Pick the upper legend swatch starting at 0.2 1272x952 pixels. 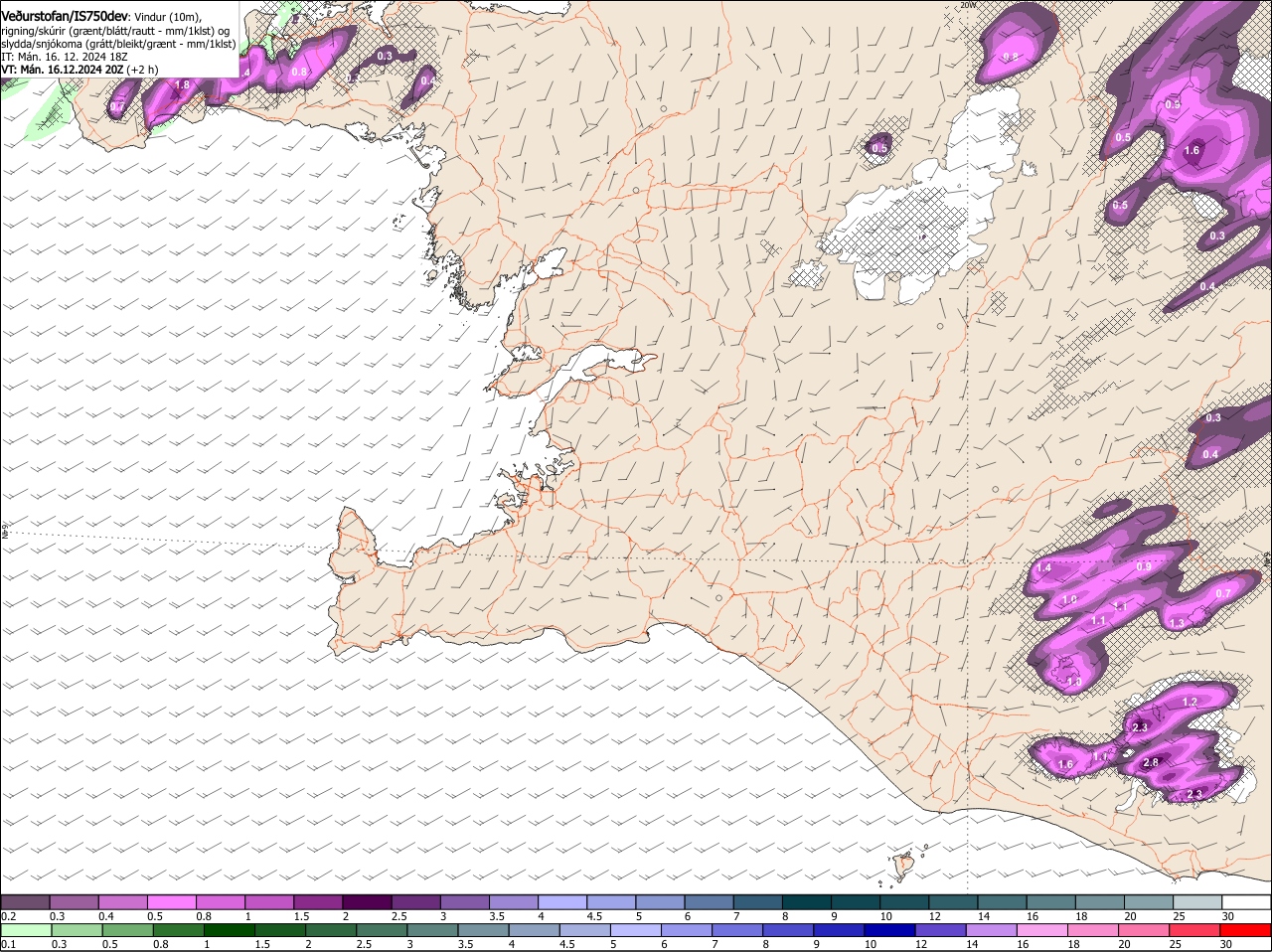(26, 901)
